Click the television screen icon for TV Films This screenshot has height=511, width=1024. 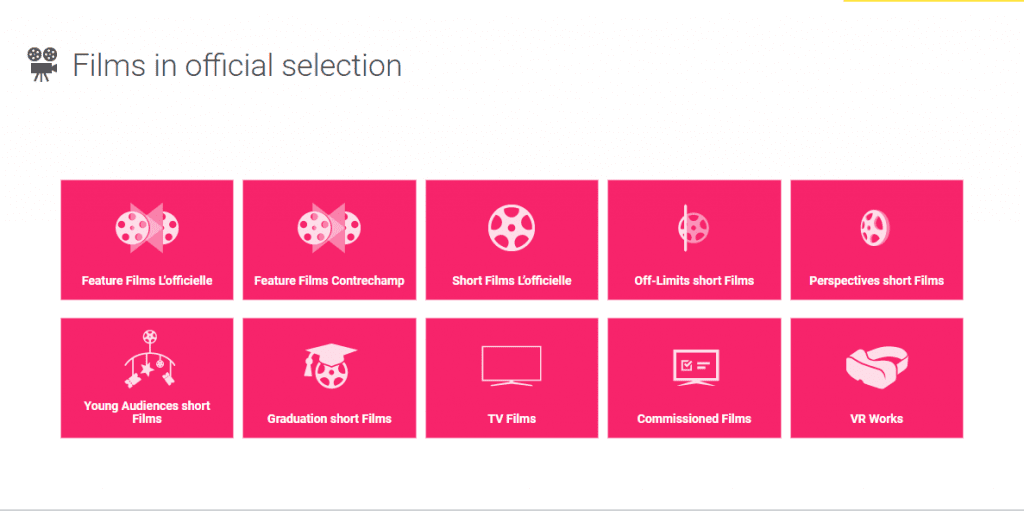pos(511,365)
